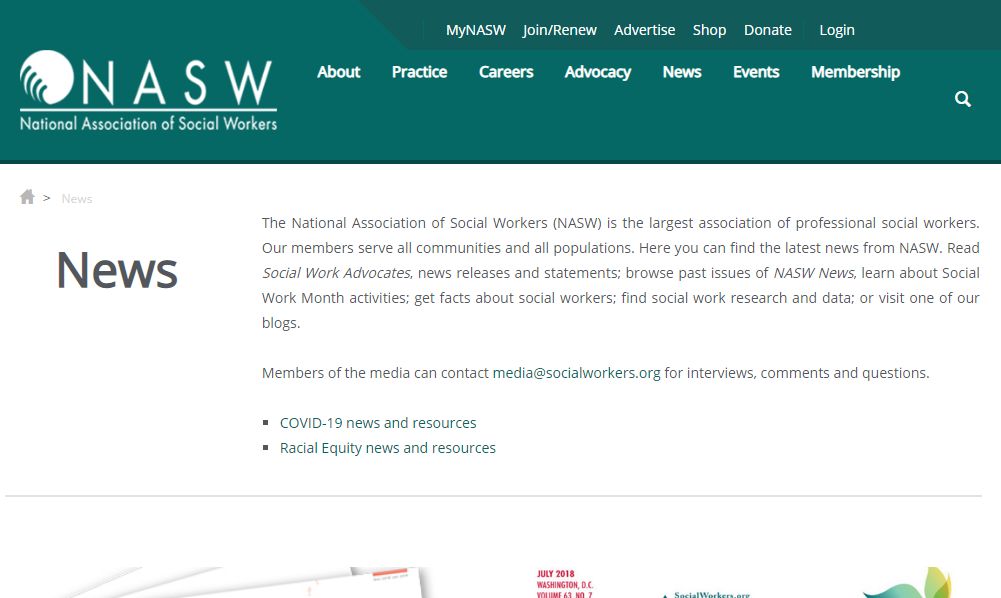Open the About menu

click(x=338, y=72)
